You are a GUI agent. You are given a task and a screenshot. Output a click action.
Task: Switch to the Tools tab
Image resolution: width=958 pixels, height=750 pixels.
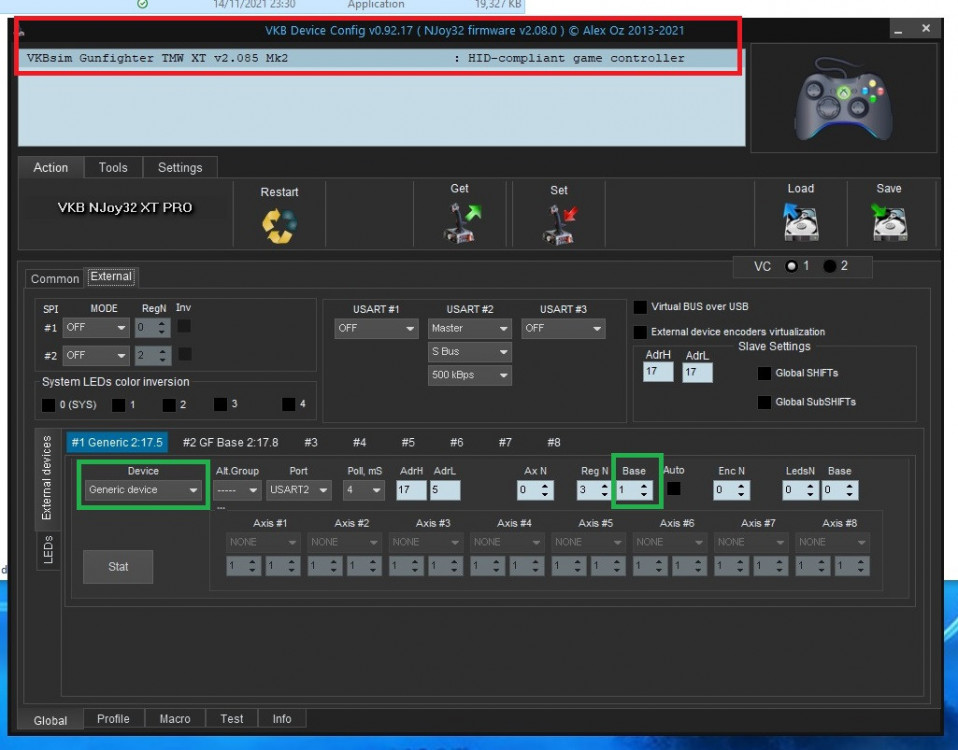[113, 168]
